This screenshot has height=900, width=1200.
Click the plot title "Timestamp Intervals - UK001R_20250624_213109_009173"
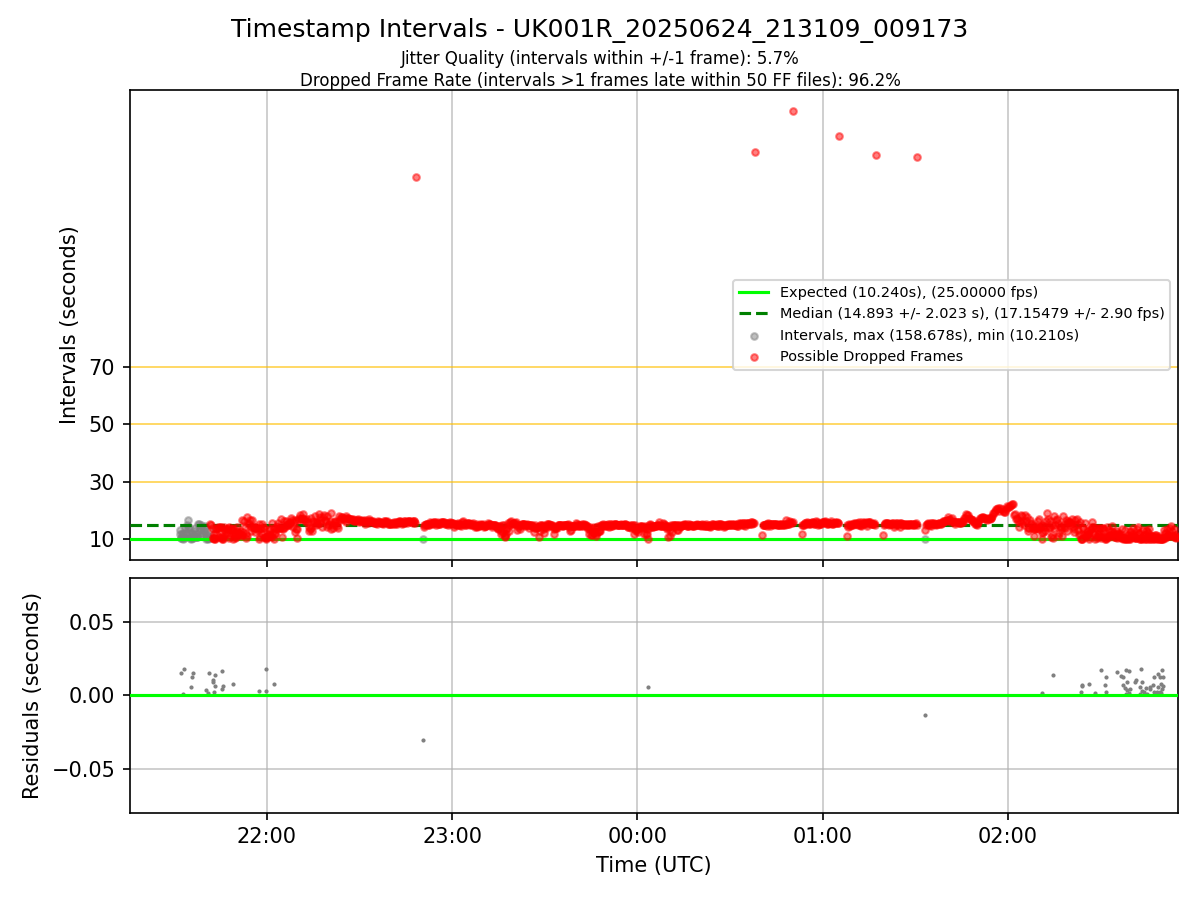click(x=599, y=29)
